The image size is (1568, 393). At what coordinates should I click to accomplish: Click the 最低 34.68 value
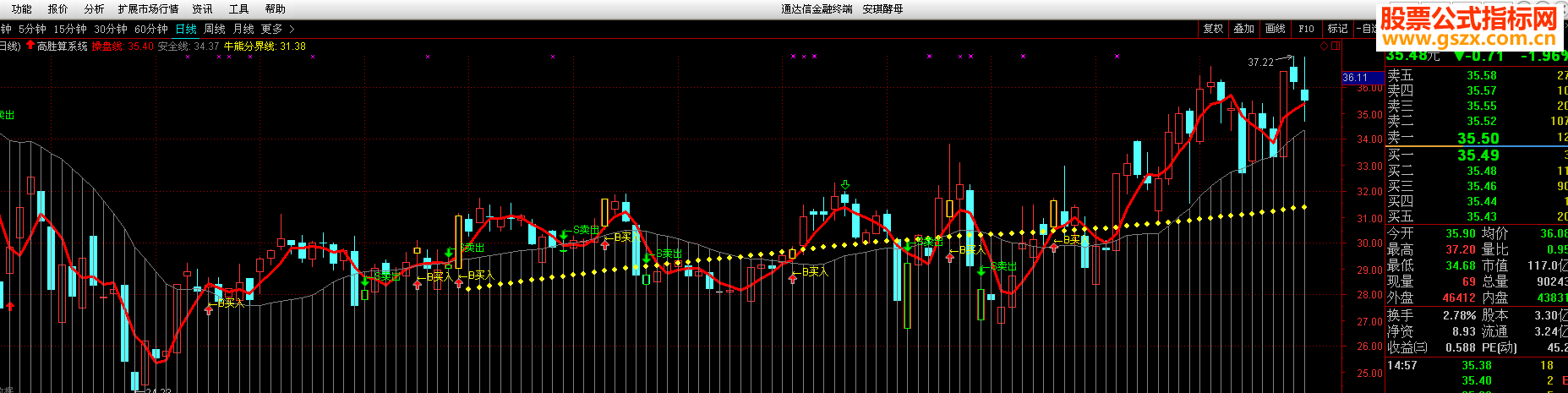(1461, 265)
